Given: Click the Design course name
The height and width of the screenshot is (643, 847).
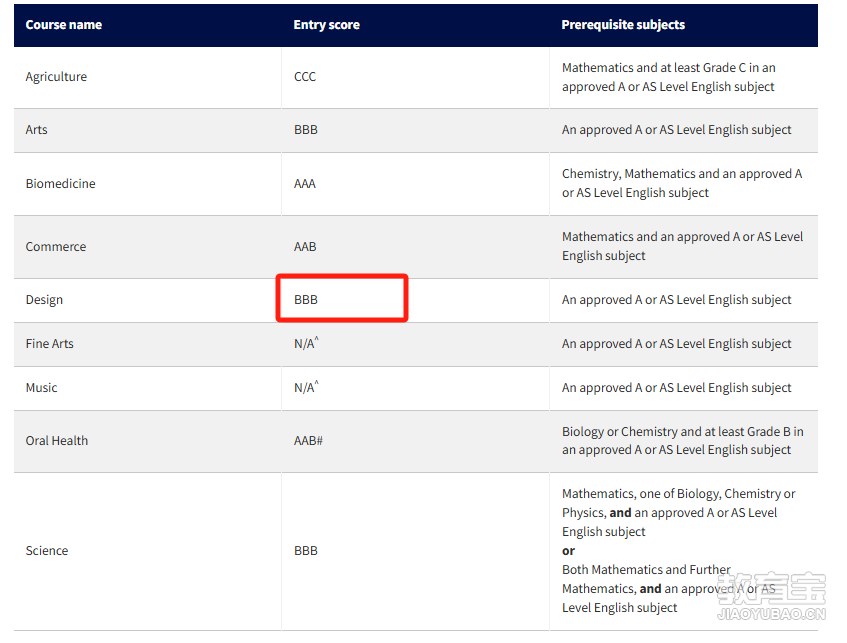Looking at the screenshot, I should 44,300.
